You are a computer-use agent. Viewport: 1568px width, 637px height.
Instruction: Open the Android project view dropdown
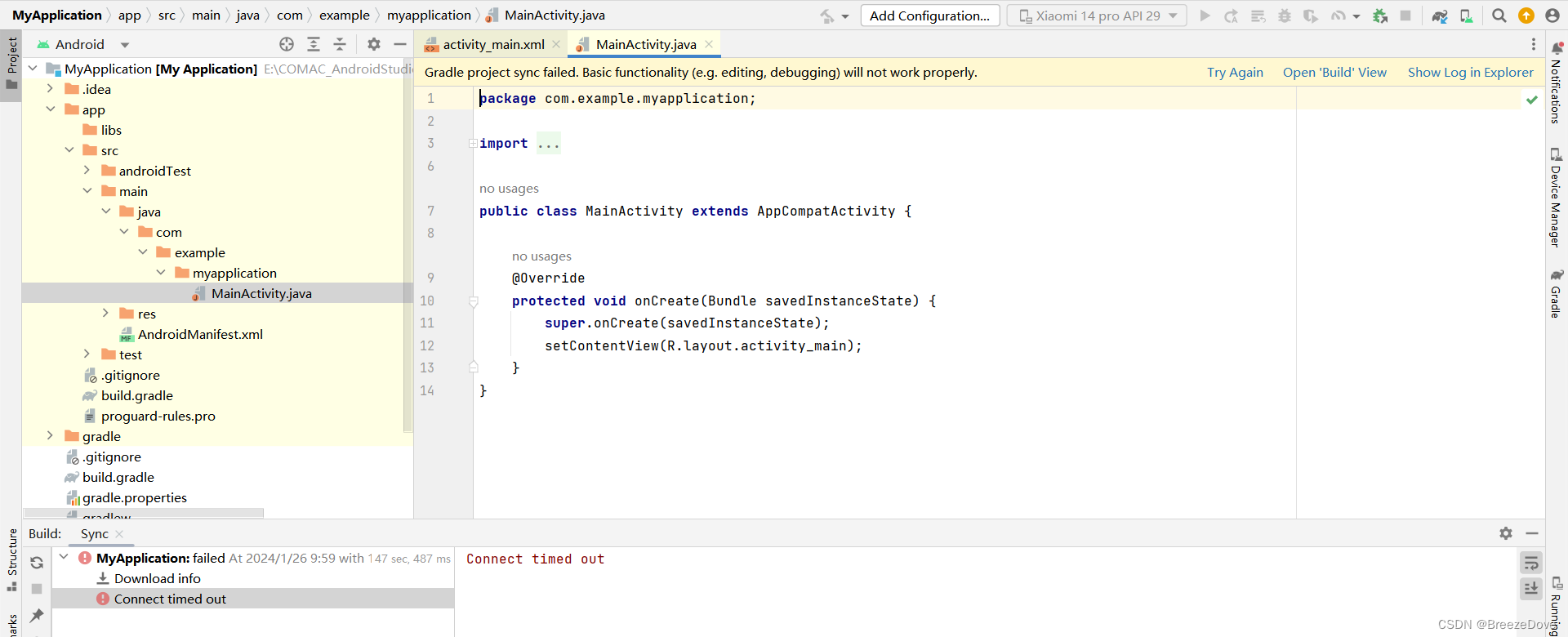(x=82, y=44)
